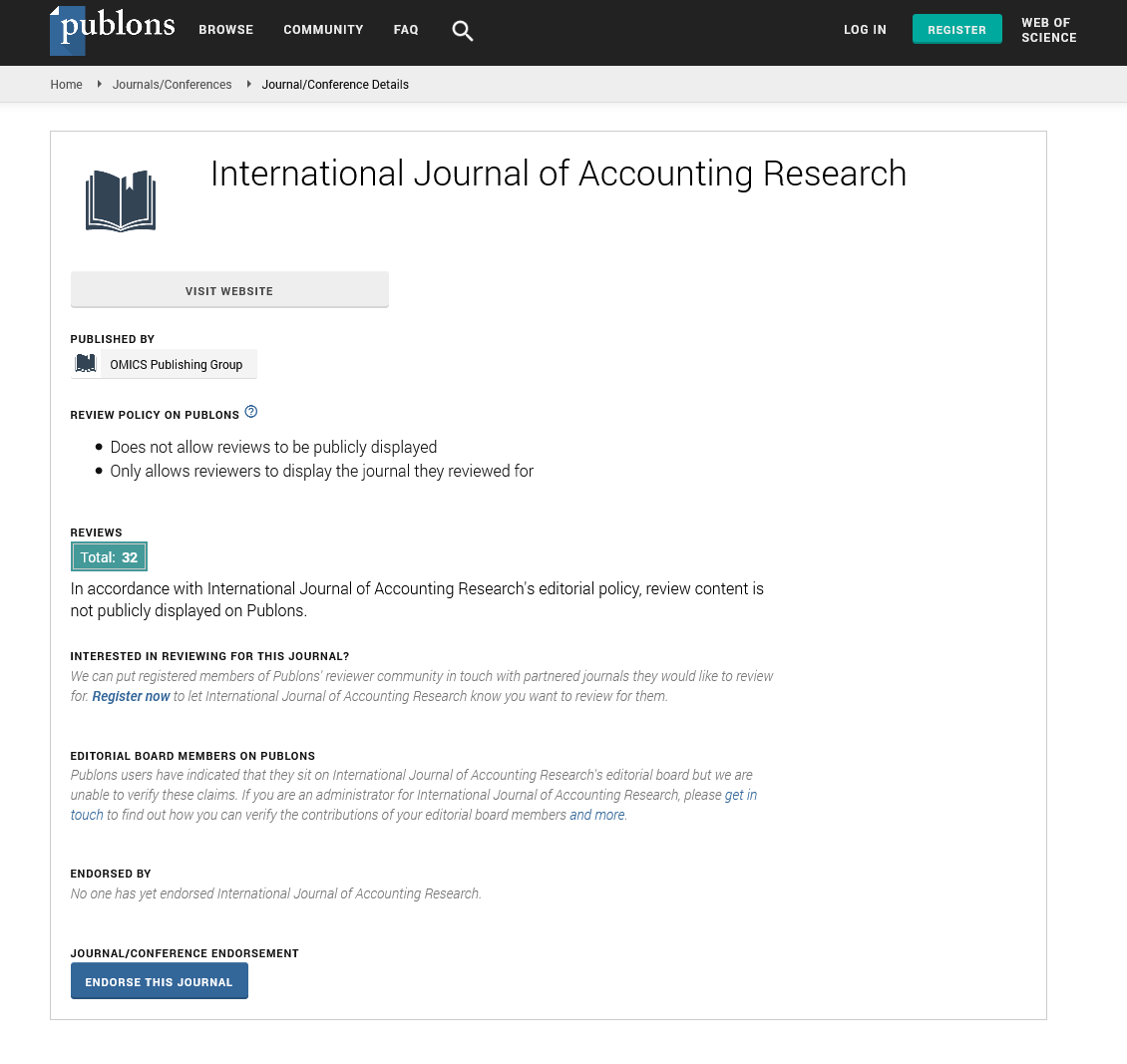Click the Register now link
This screenshot has width=1127, height=1064.
131,696
